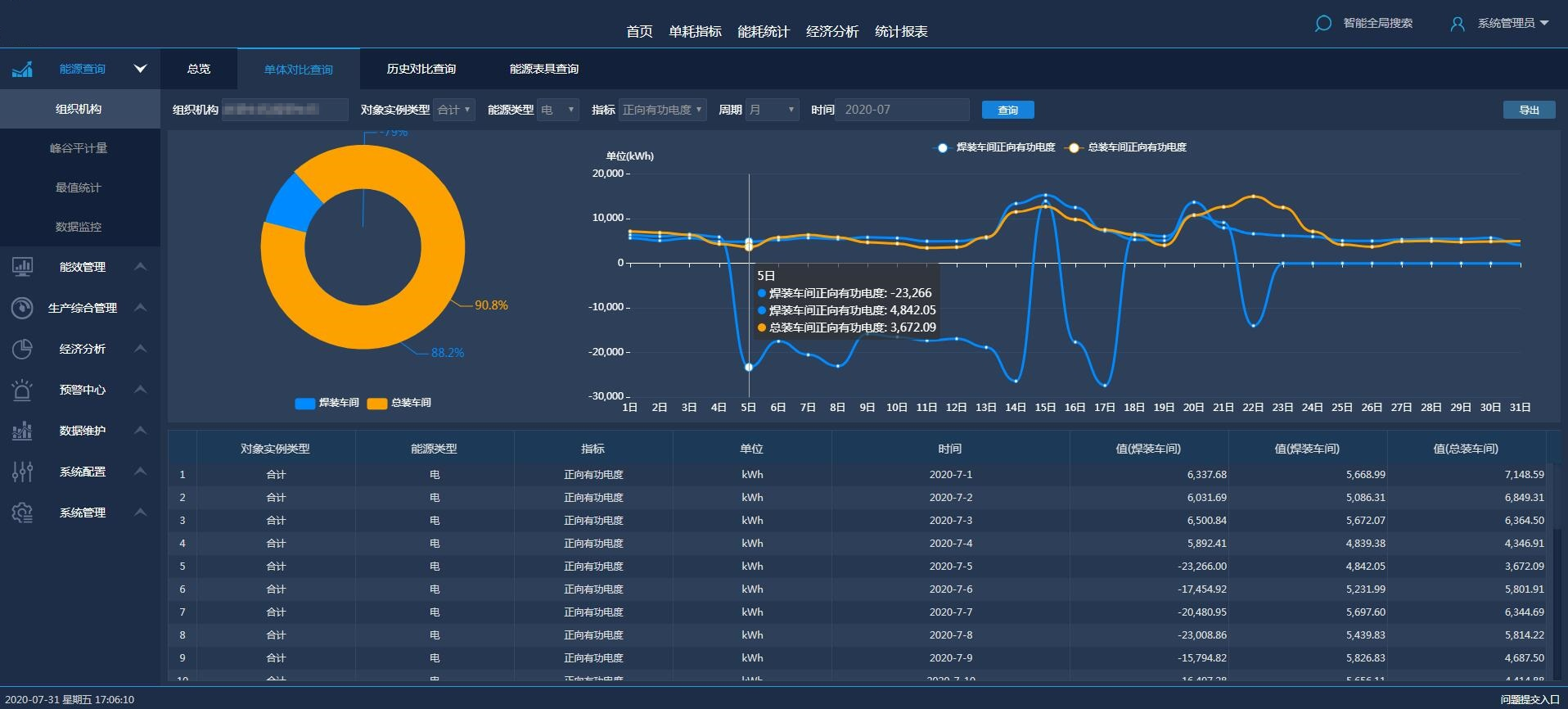Open the 能耗统计 top menu
The height and width of the screenshot is (709, 1568).
pos(764,31)
